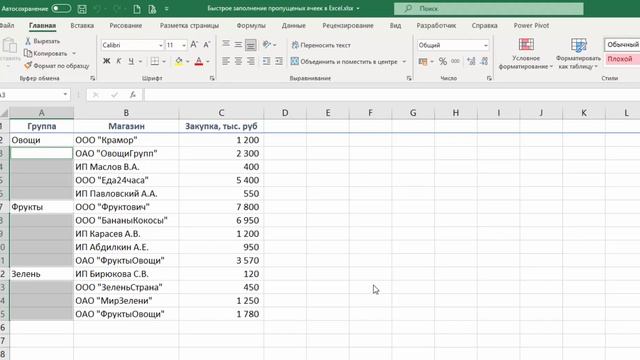Image resolution: width=640 pixels, height=360 pixels.
Task: Open the Данные ribbon tab
Action: pyautogui.click(x=293, y=26)
